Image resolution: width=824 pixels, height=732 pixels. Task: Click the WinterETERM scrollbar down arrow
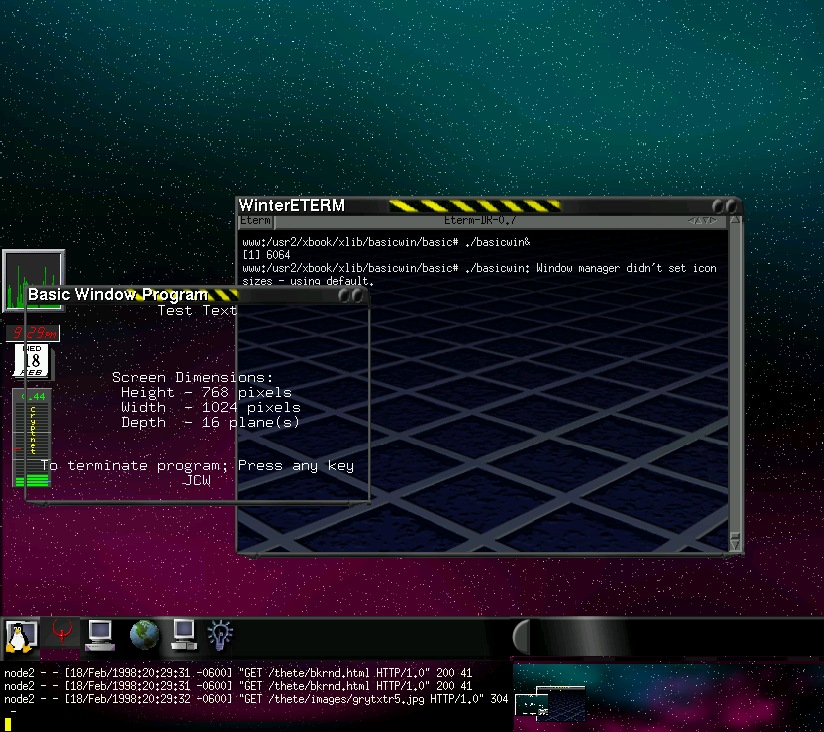pos(735,545)
